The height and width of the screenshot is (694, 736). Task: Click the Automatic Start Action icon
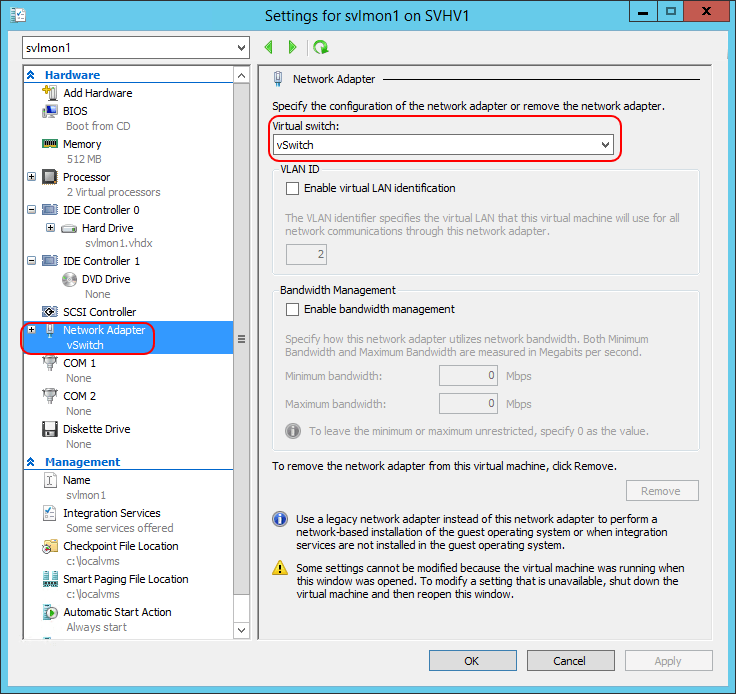click(50, 612)
